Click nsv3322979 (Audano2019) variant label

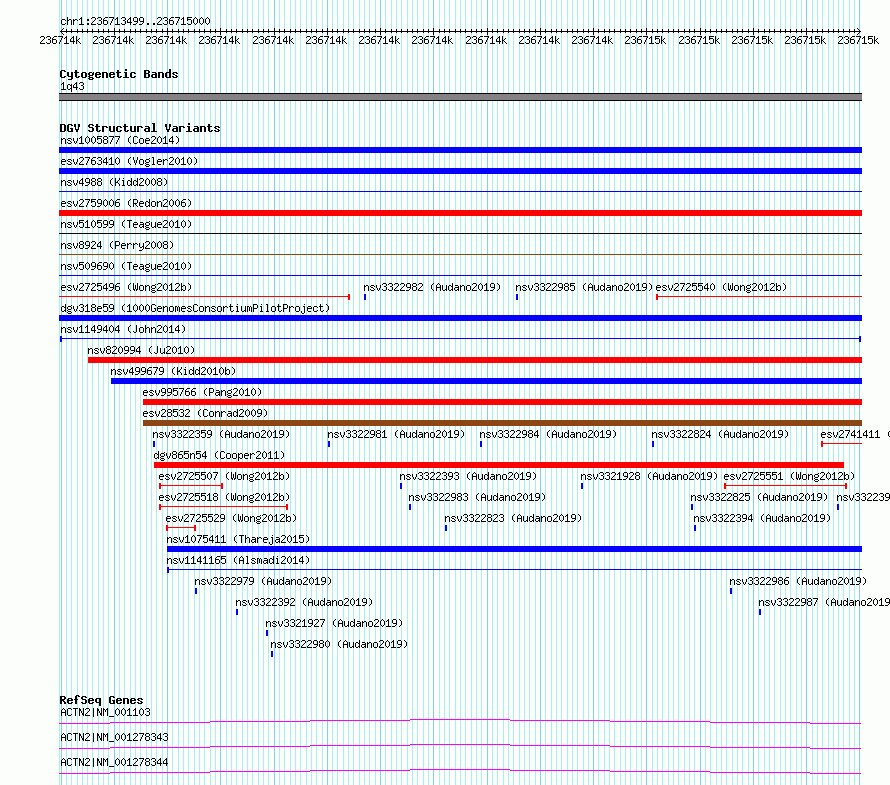pyautogui.click(x=263, y=581)
